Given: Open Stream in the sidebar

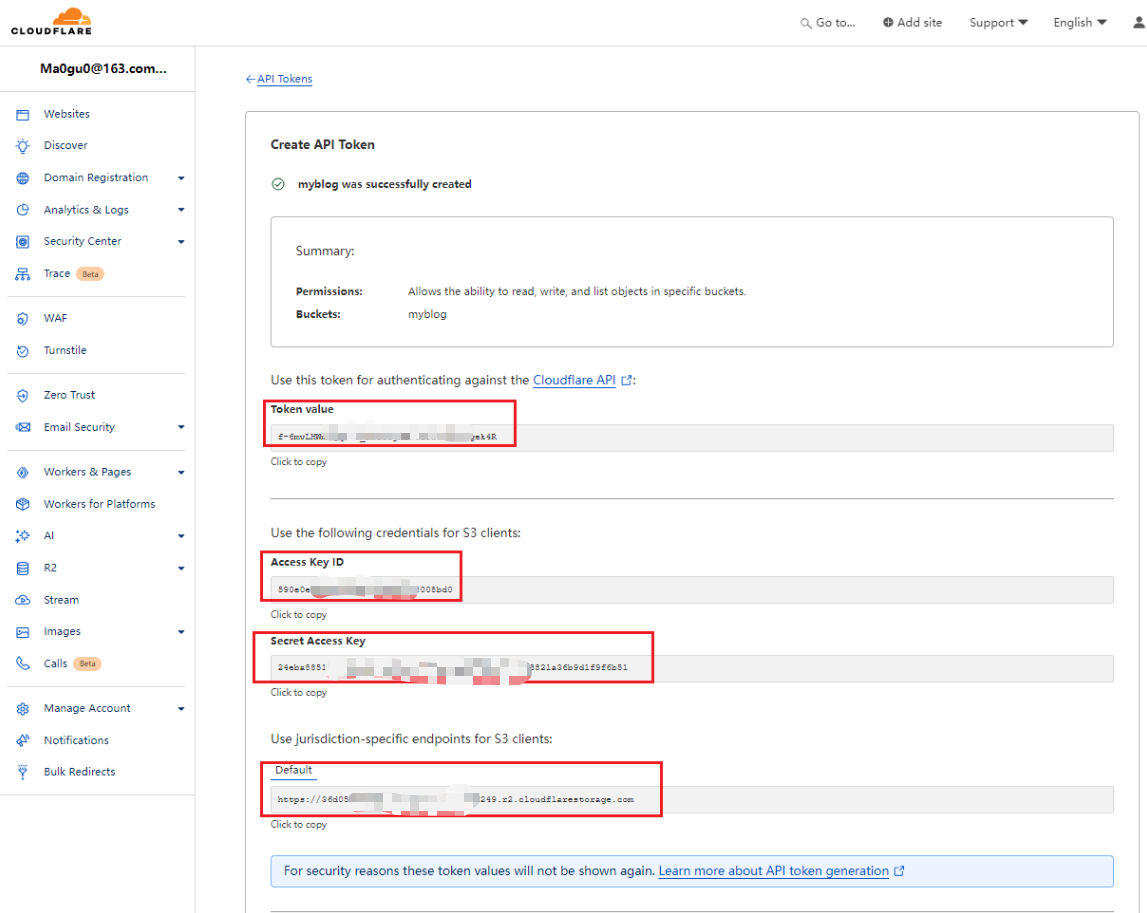Looking at the screenshot, I should click(61, 600).
